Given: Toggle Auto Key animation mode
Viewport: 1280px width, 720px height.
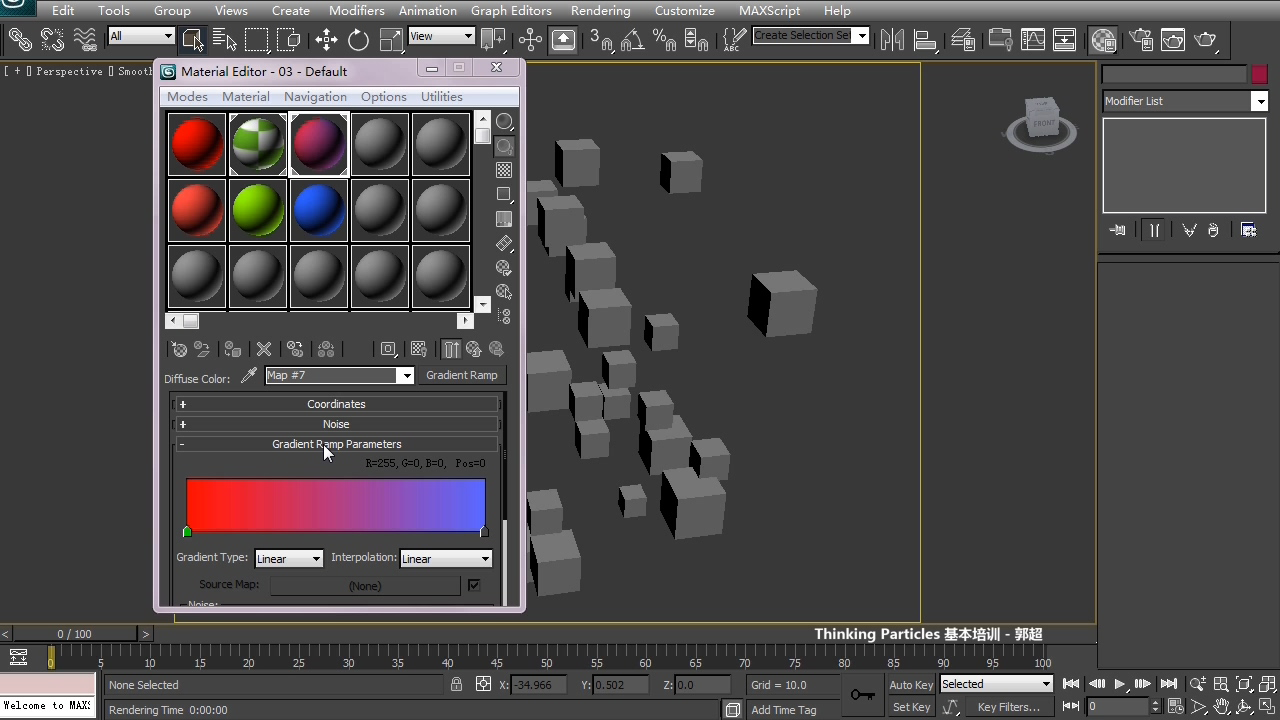Looking at the screenshot, I should pos(911,685).
